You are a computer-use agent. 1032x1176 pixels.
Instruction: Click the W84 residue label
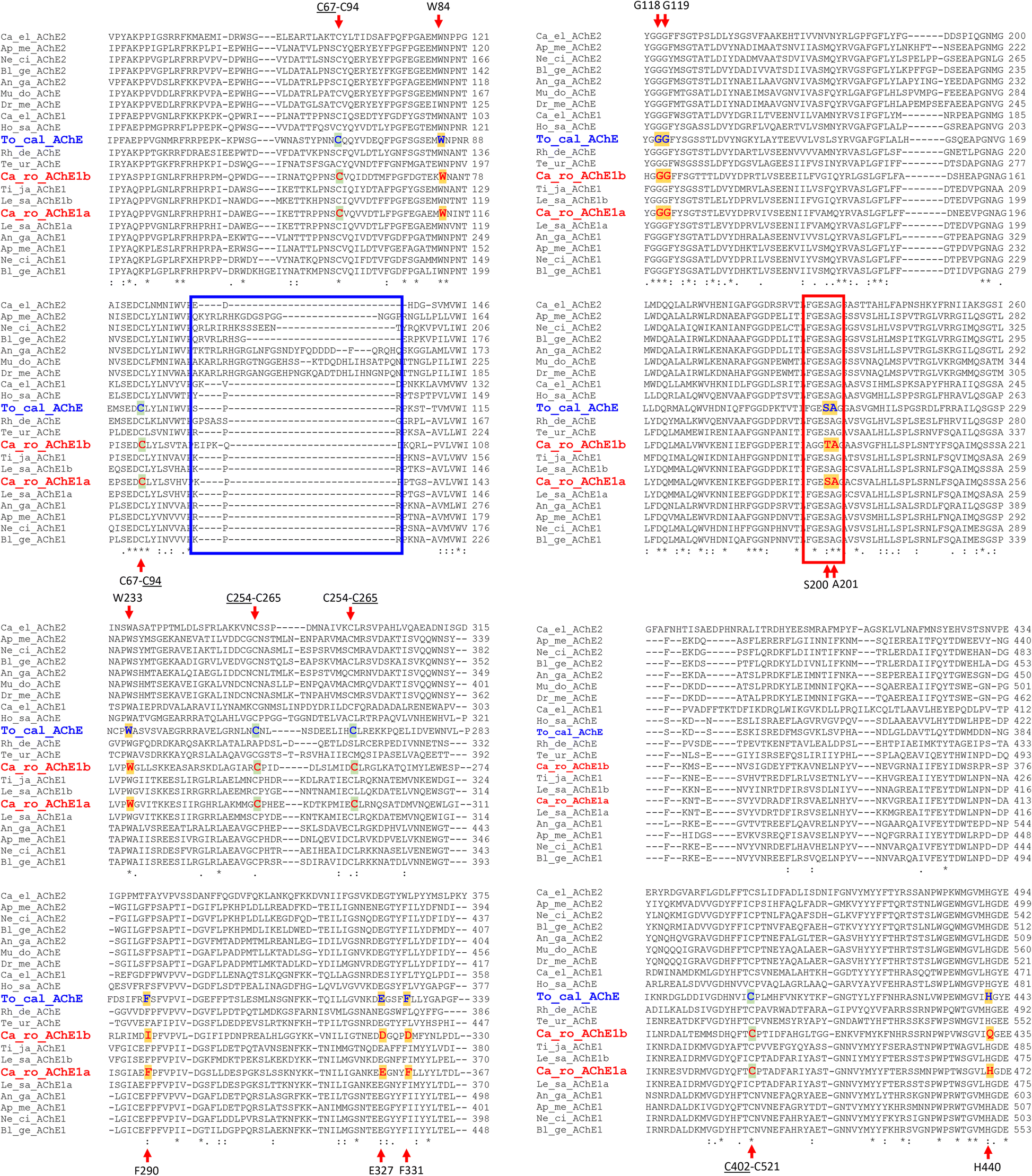click(438, 7)
